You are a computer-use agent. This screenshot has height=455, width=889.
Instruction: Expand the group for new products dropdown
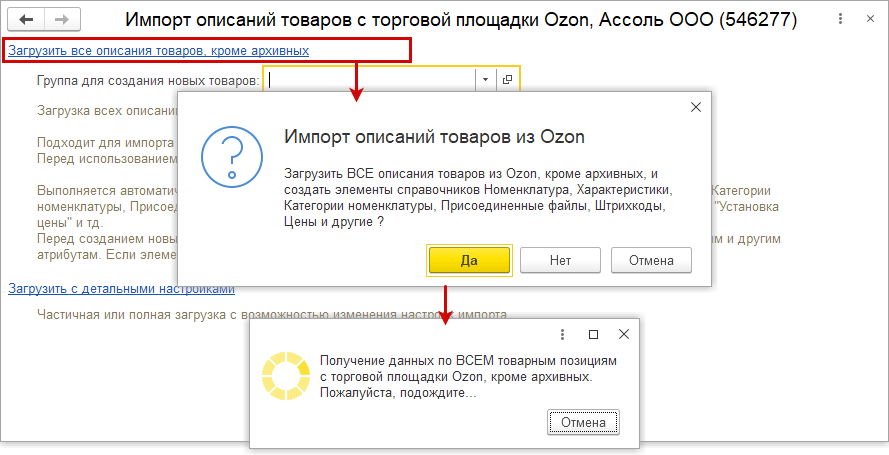tap(485, 80)
